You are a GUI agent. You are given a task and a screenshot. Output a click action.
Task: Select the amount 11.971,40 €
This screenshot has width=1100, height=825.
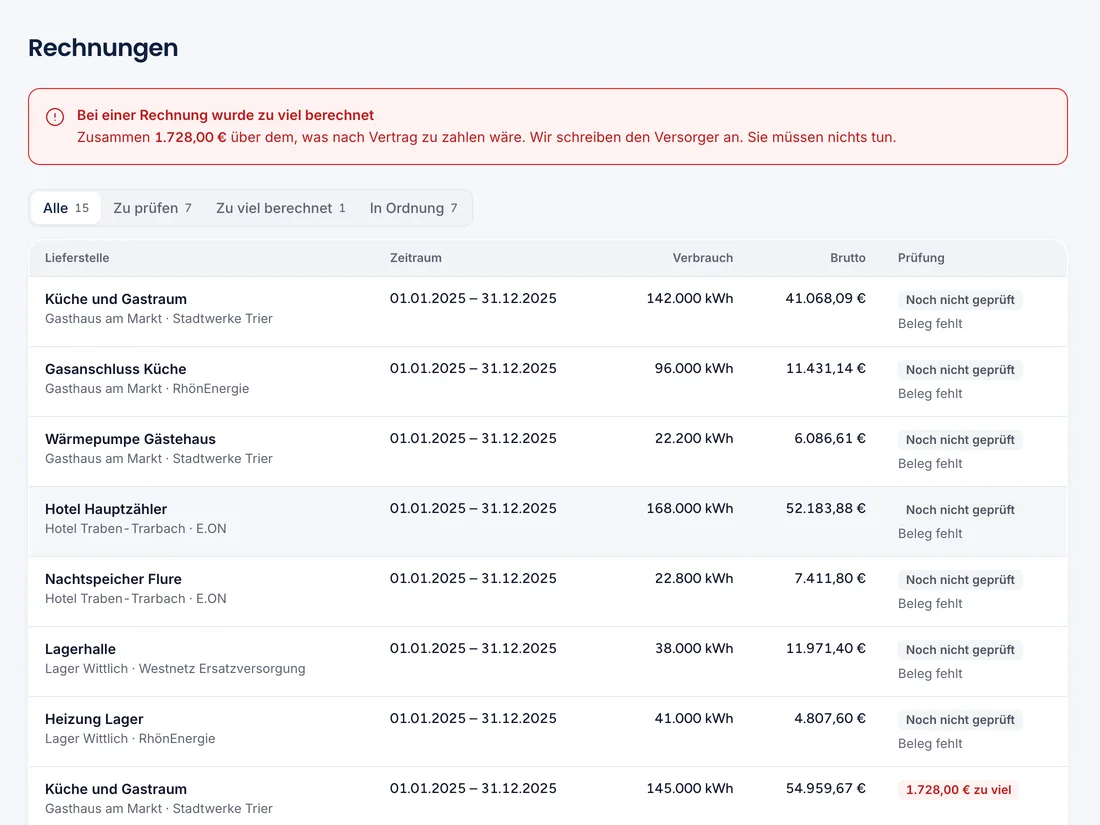click(826, 648)
